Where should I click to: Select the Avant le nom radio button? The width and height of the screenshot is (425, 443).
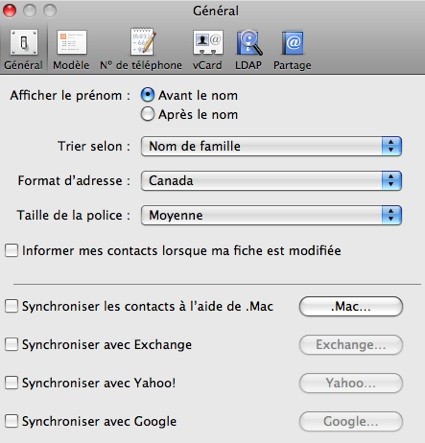[147, 95]
